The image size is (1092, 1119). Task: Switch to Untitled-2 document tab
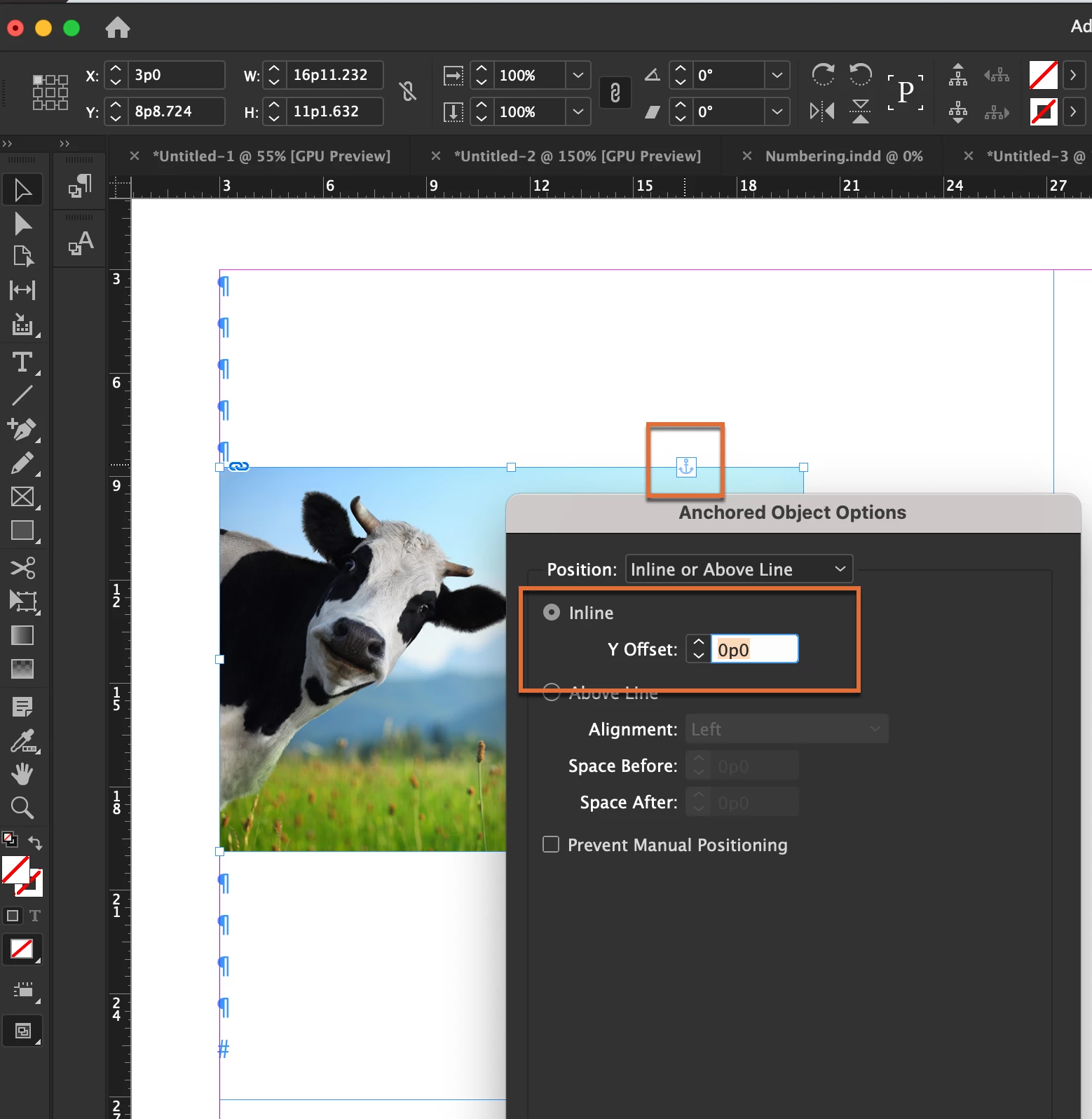578,156
